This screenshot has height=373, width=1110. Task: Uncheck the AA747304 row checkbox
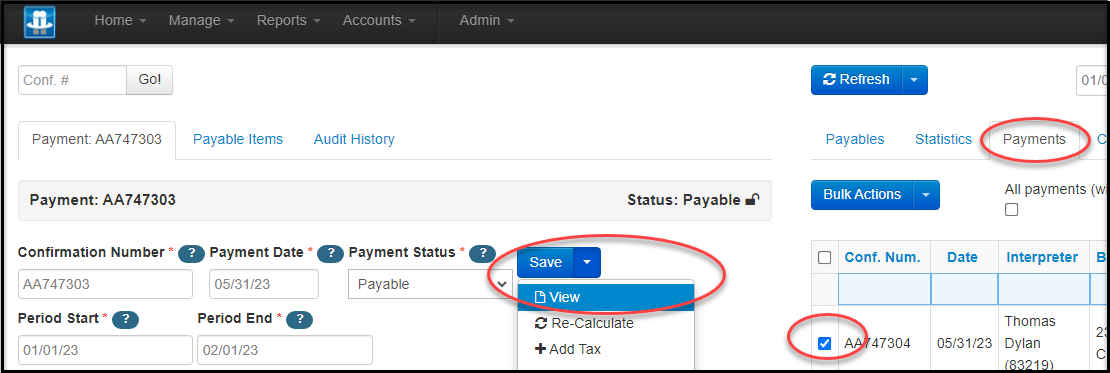coord(824,343)
